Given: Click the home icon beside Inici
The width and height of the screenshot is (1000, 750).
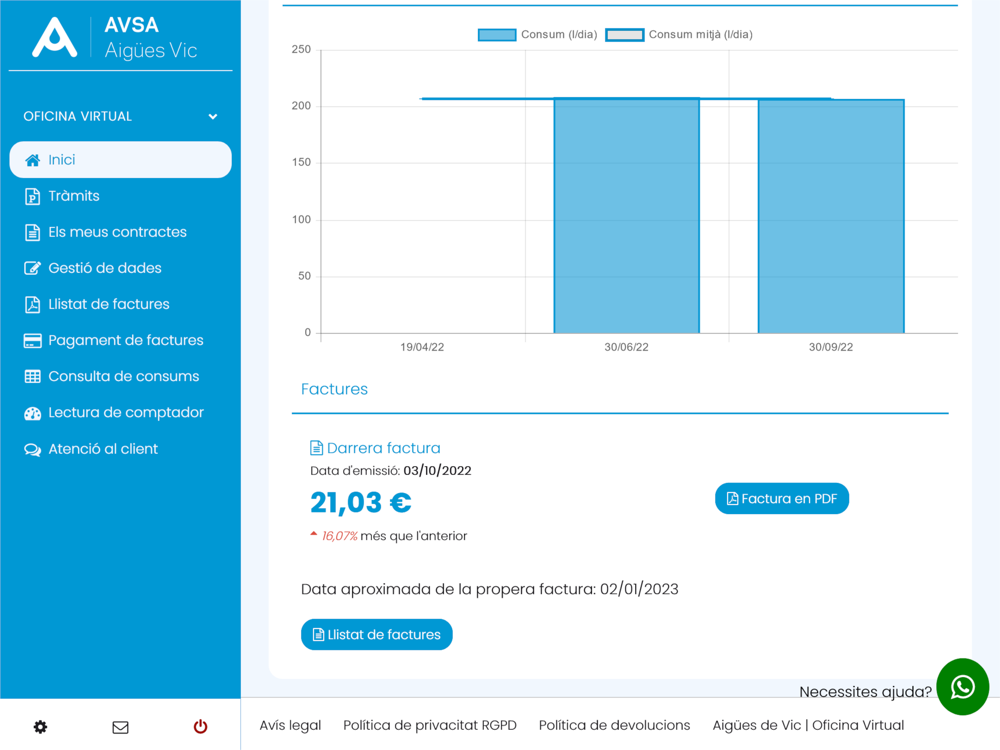Looking at the screenshot, I should pyautogui.click(x=33, y=160).
